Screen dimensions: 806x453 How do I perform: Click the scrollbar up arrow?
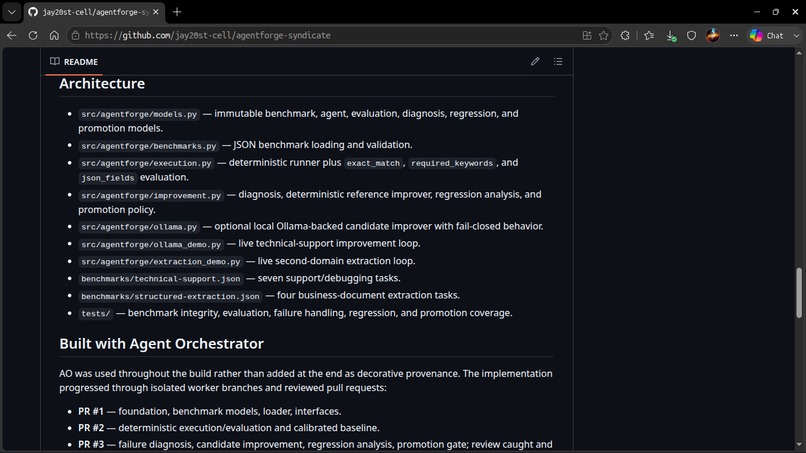799,52
